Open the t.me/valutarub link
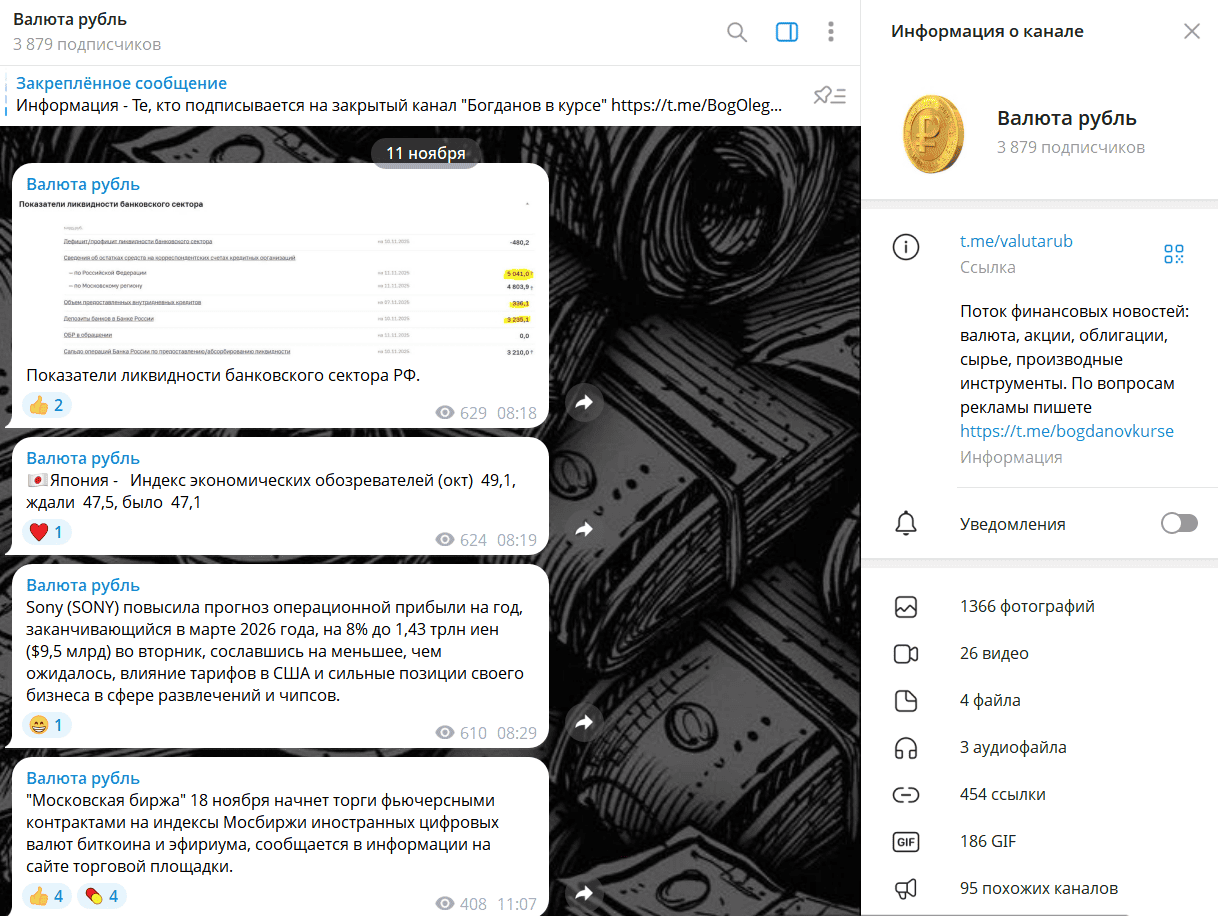This screenshot has width=1218, height=916. click(1016, 241)
